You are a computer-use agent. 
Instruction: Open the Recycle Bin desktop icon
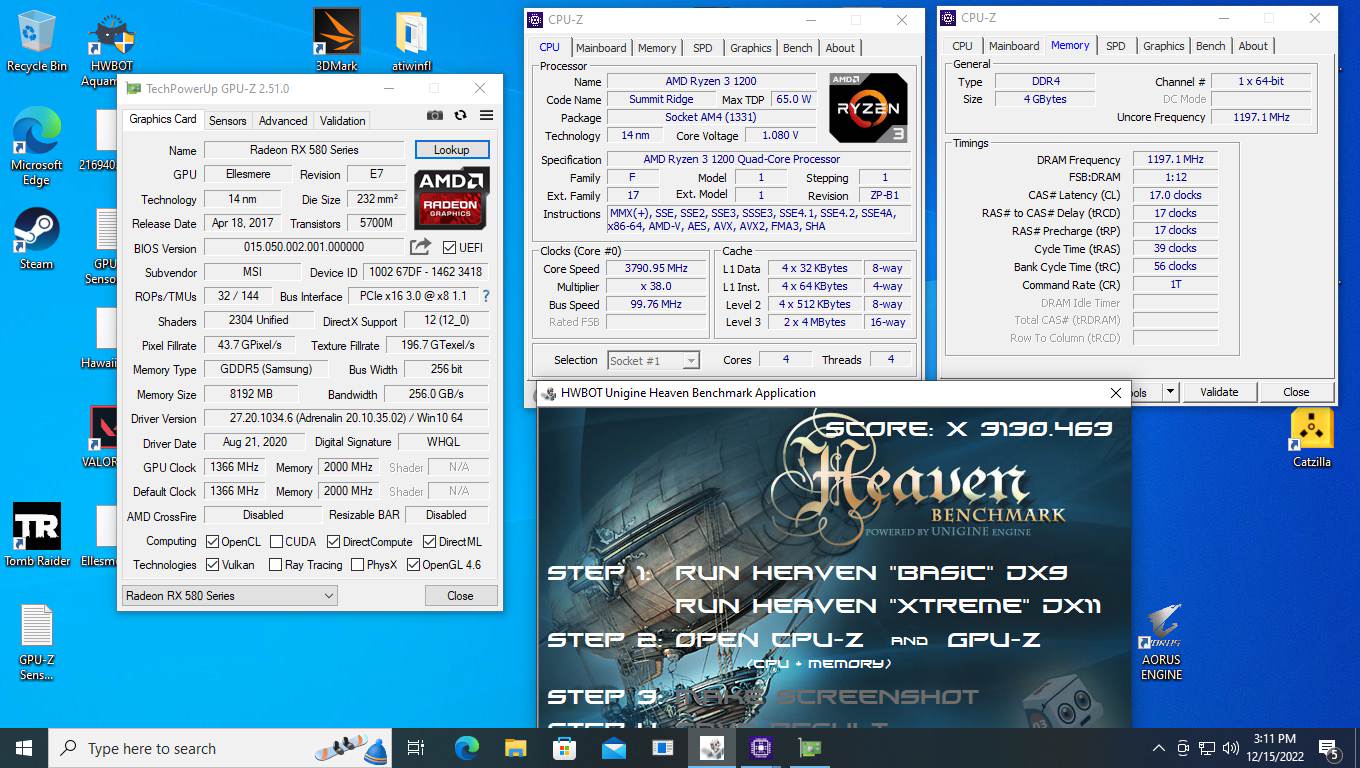[37, 41]
